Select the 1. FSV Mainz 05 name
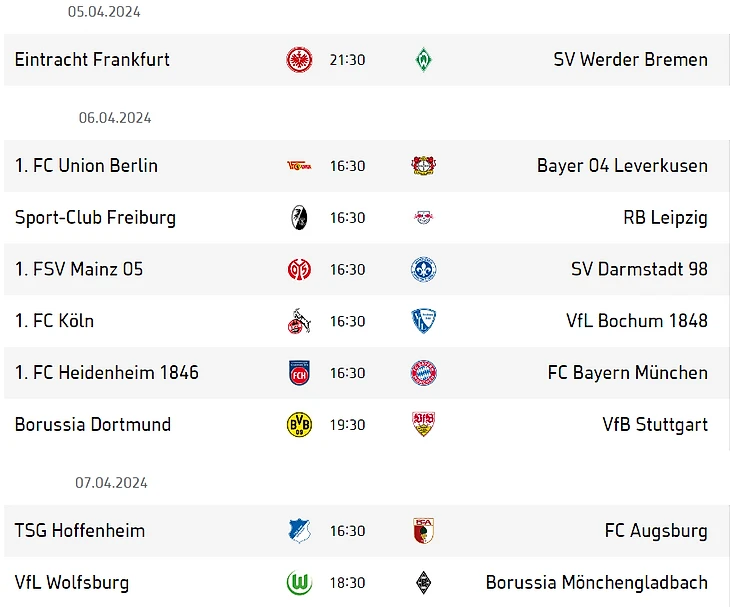This screenshot has height=607, width=730. pyautogui.click(x=79, y=270)
